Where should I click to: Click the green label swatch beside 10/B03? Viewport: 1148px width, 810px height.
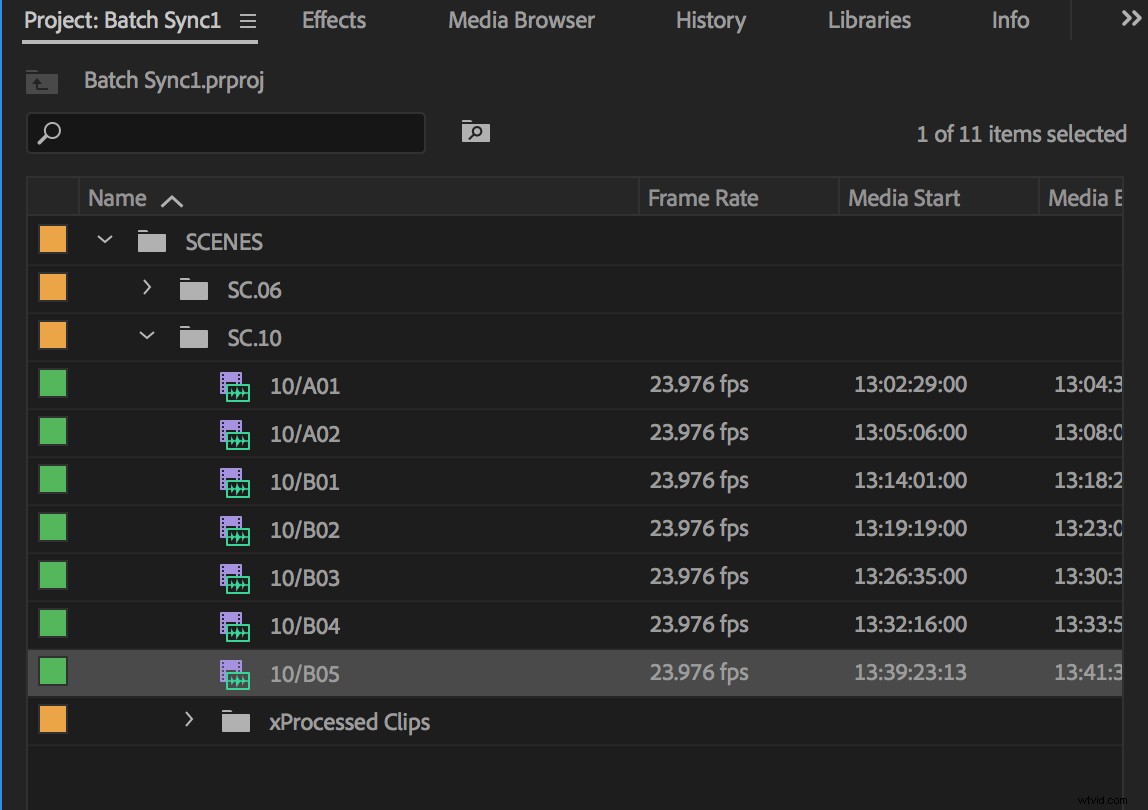pyautogui.click(x=52, y=575)
